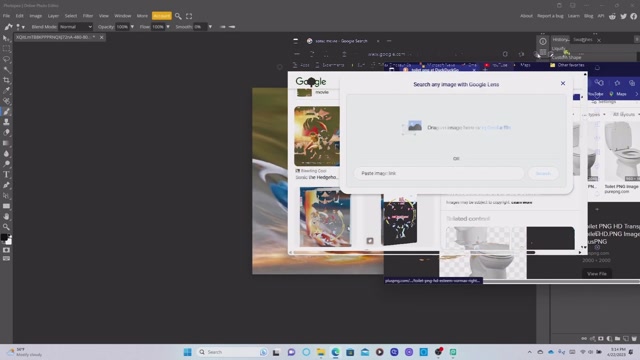Select the Gradient tool
The height and width of the screenshot is (360, 640).
pyautogui.click(x=6, y=143)
